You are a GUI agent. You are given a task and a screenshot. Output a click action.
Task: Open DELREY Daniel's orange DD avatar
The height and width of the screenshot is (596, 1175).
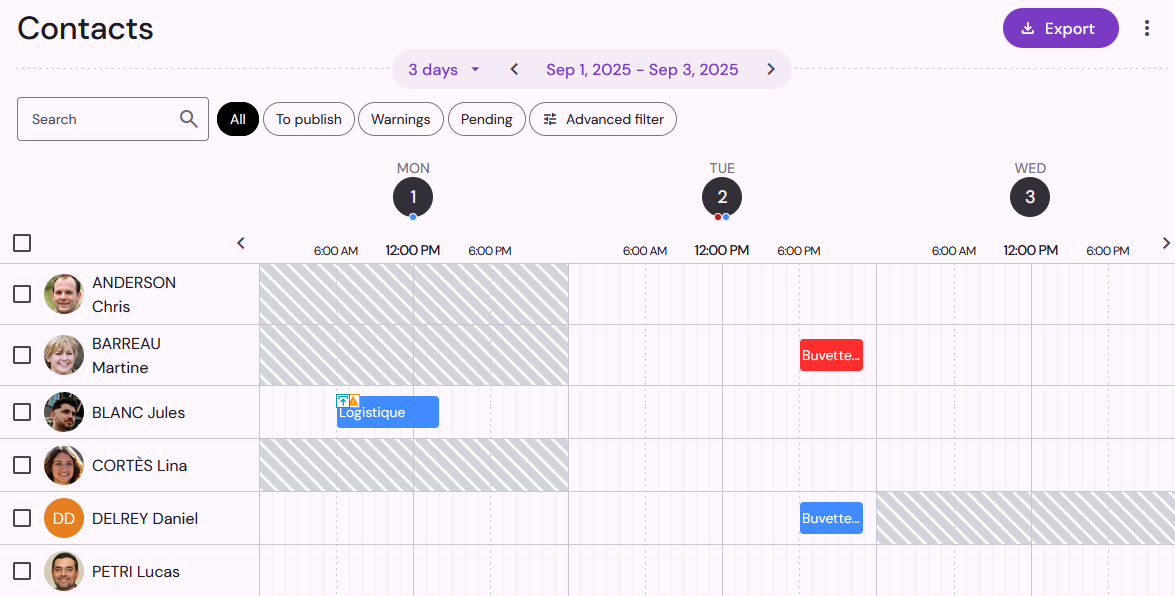click(64, 518)
